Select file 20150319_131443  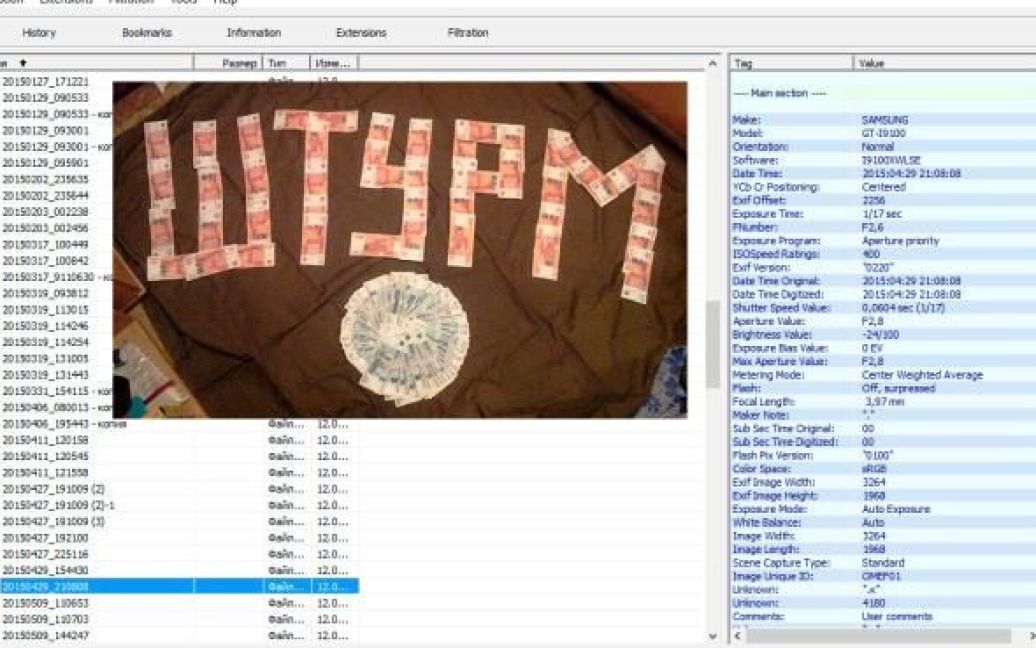click(x=45, y=375)
